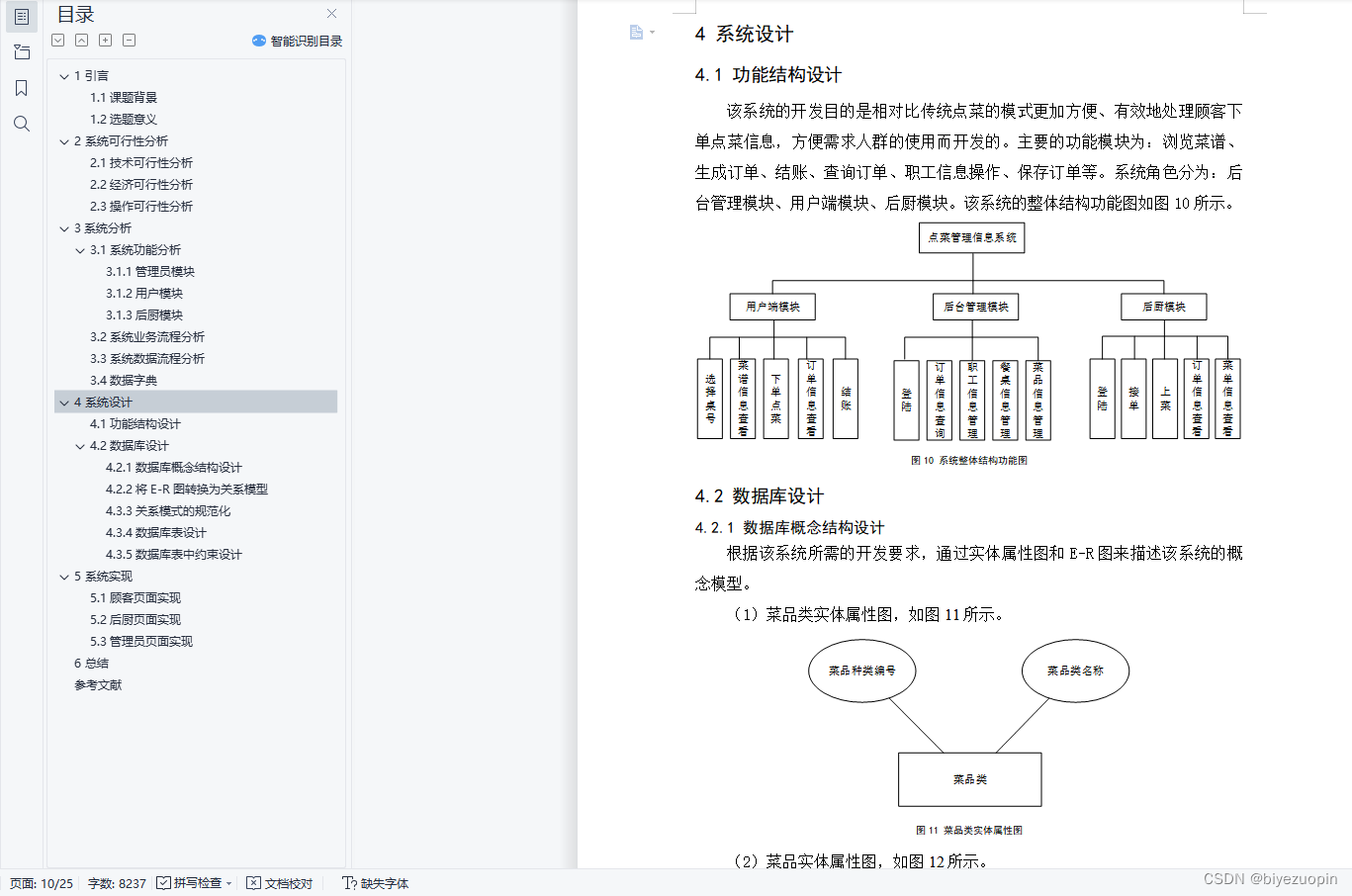Select 3.1.3 后厨模块 in outline
The height and width of the screenshot is (896, 1352).
pos(144,315)
